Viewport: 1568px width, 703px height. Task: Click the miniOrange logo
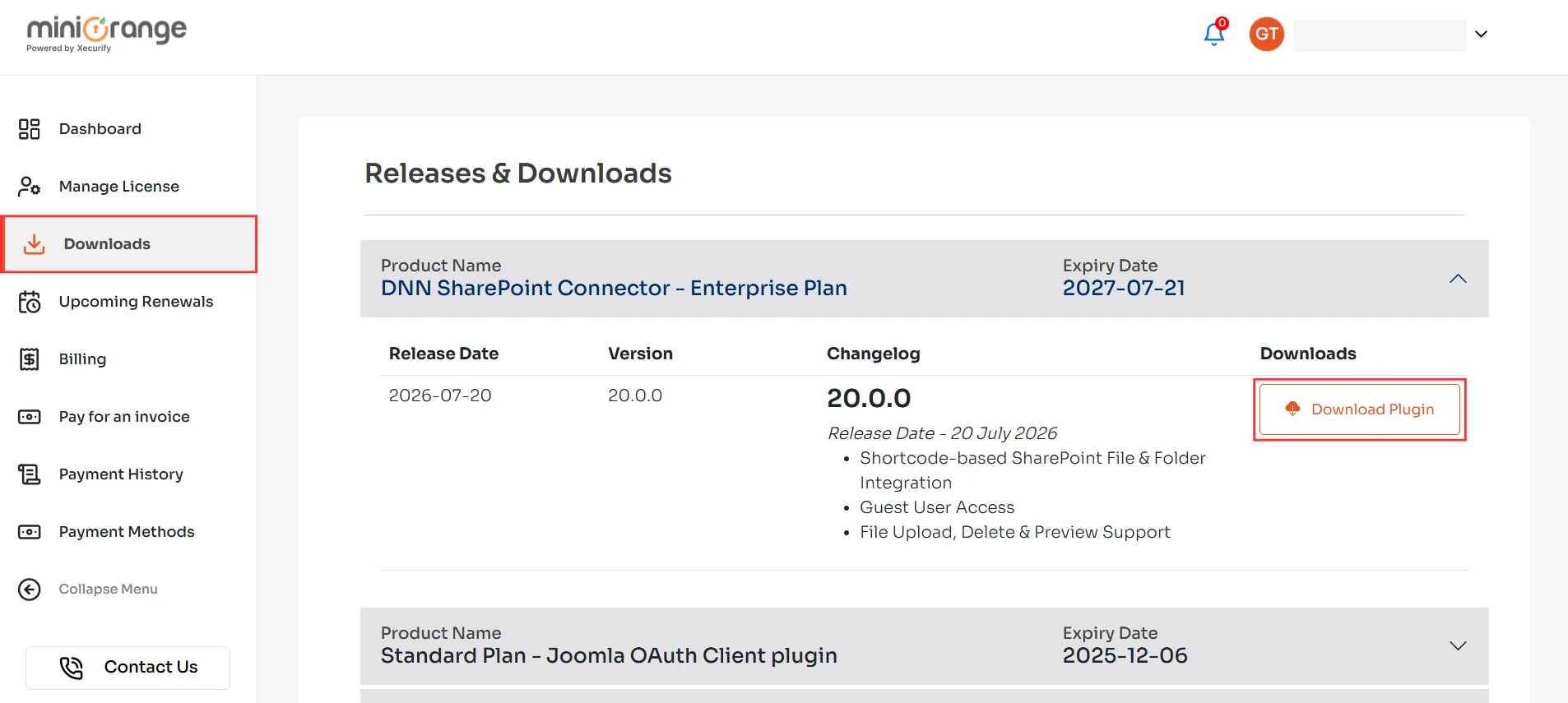107,35
